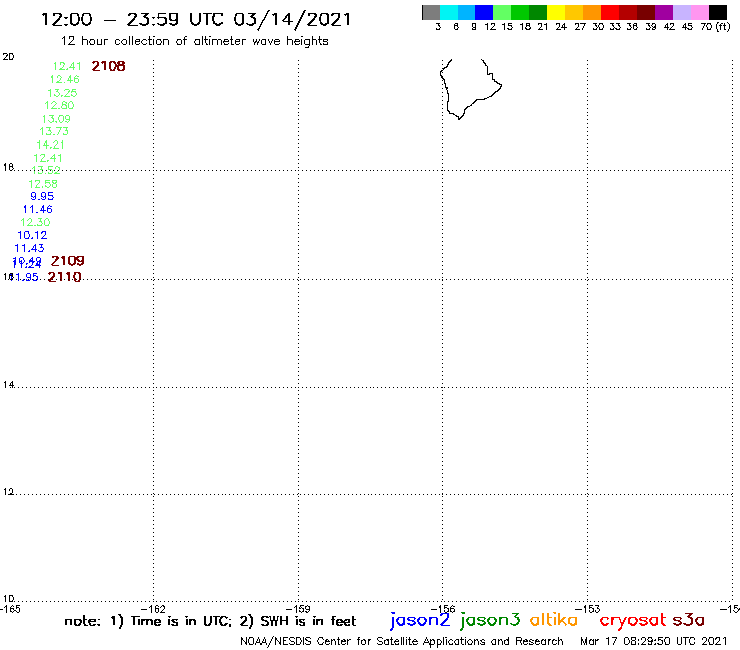Click the pink legend color swatch
Screen dimensions: 740x650
click(700, 12)
